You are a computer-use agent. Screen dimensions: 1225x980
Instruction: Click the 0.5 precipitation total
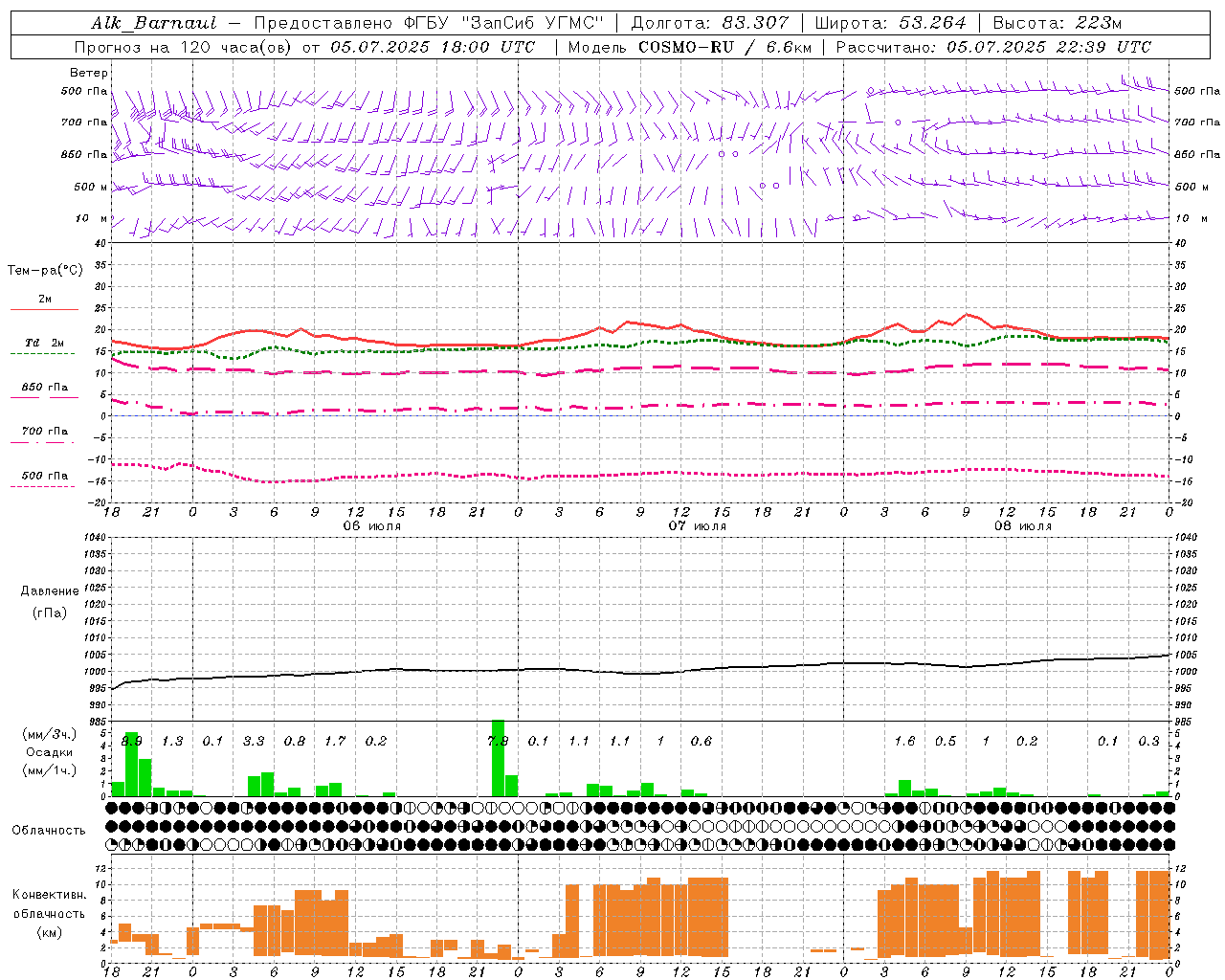(x=945, y=741)
